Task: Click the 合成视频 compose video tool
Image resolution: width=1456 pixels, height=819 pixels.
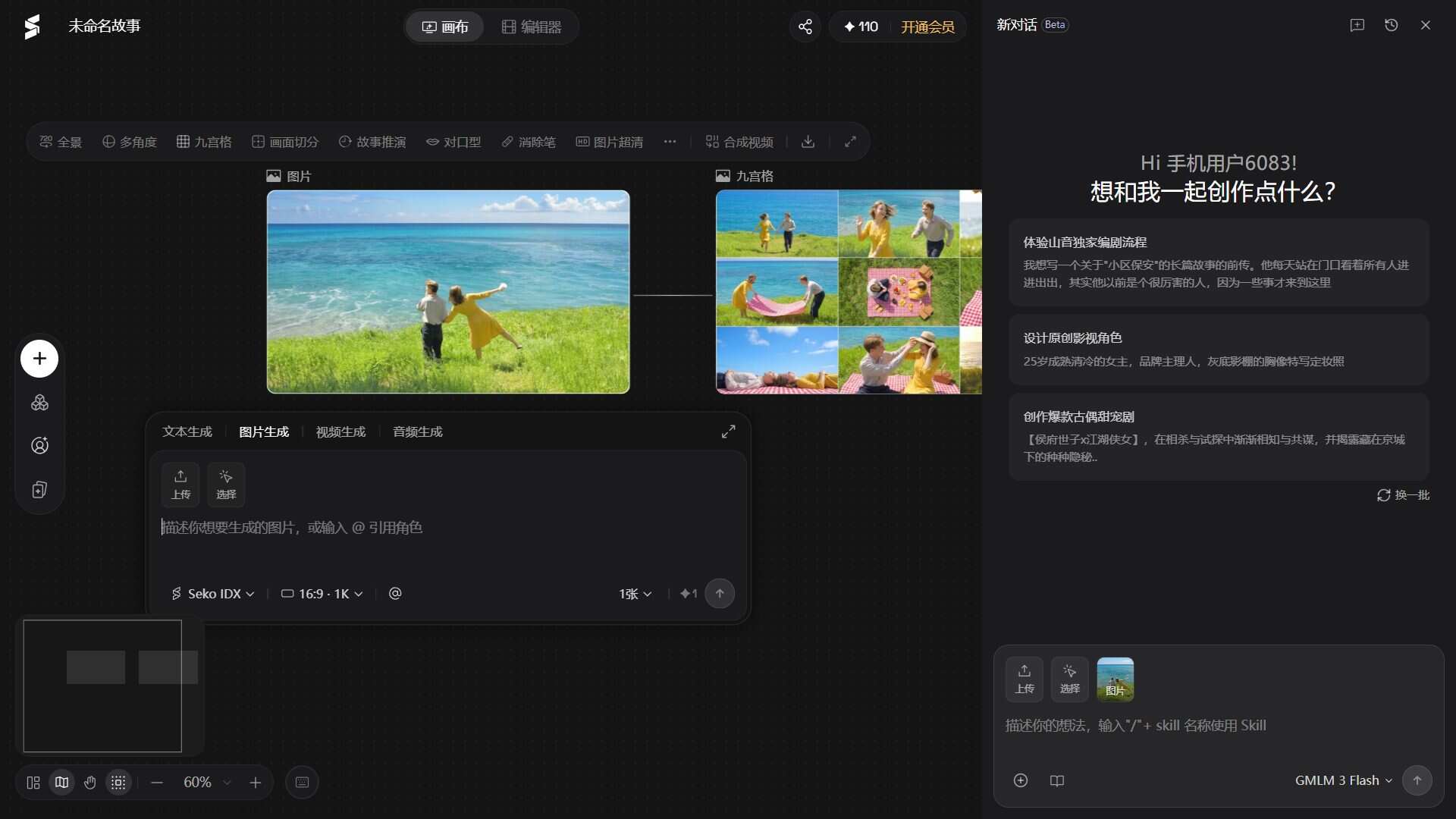Action: [739, 142]
